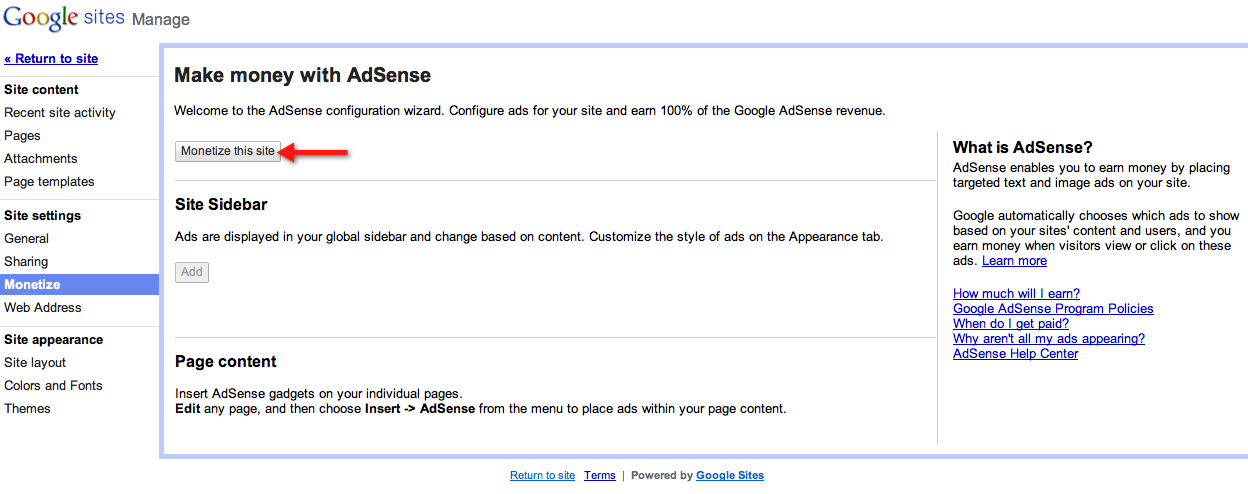
Task: Select Page templates in sidebar
Action: [49, 182]
